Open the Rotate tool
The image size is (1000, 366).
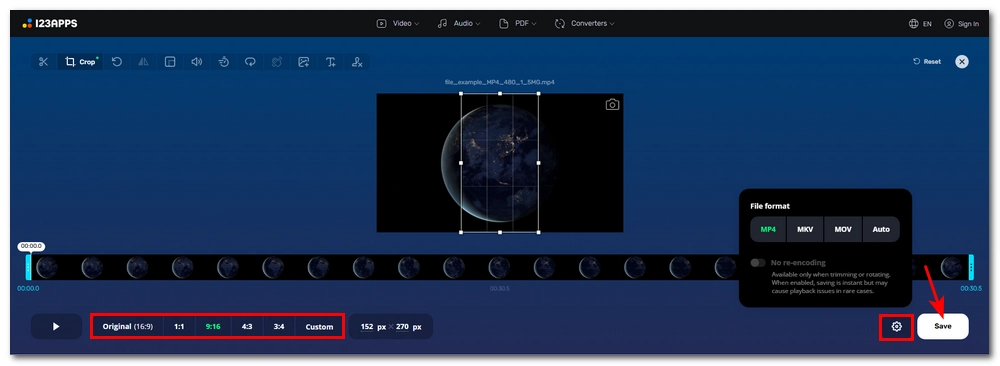pos(117,62)
